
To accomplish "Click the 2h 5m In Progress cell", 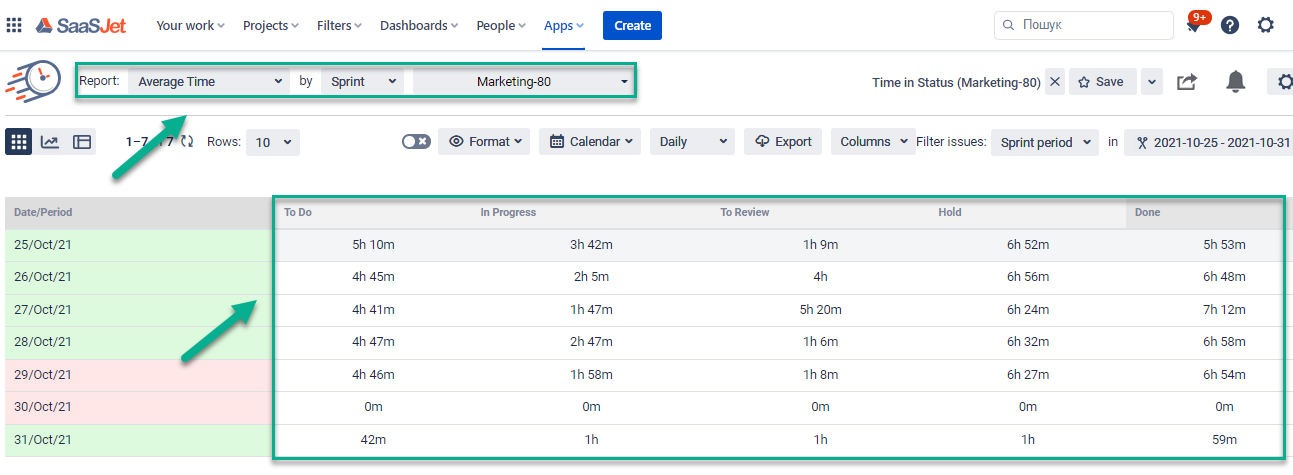I will point(591,278).
